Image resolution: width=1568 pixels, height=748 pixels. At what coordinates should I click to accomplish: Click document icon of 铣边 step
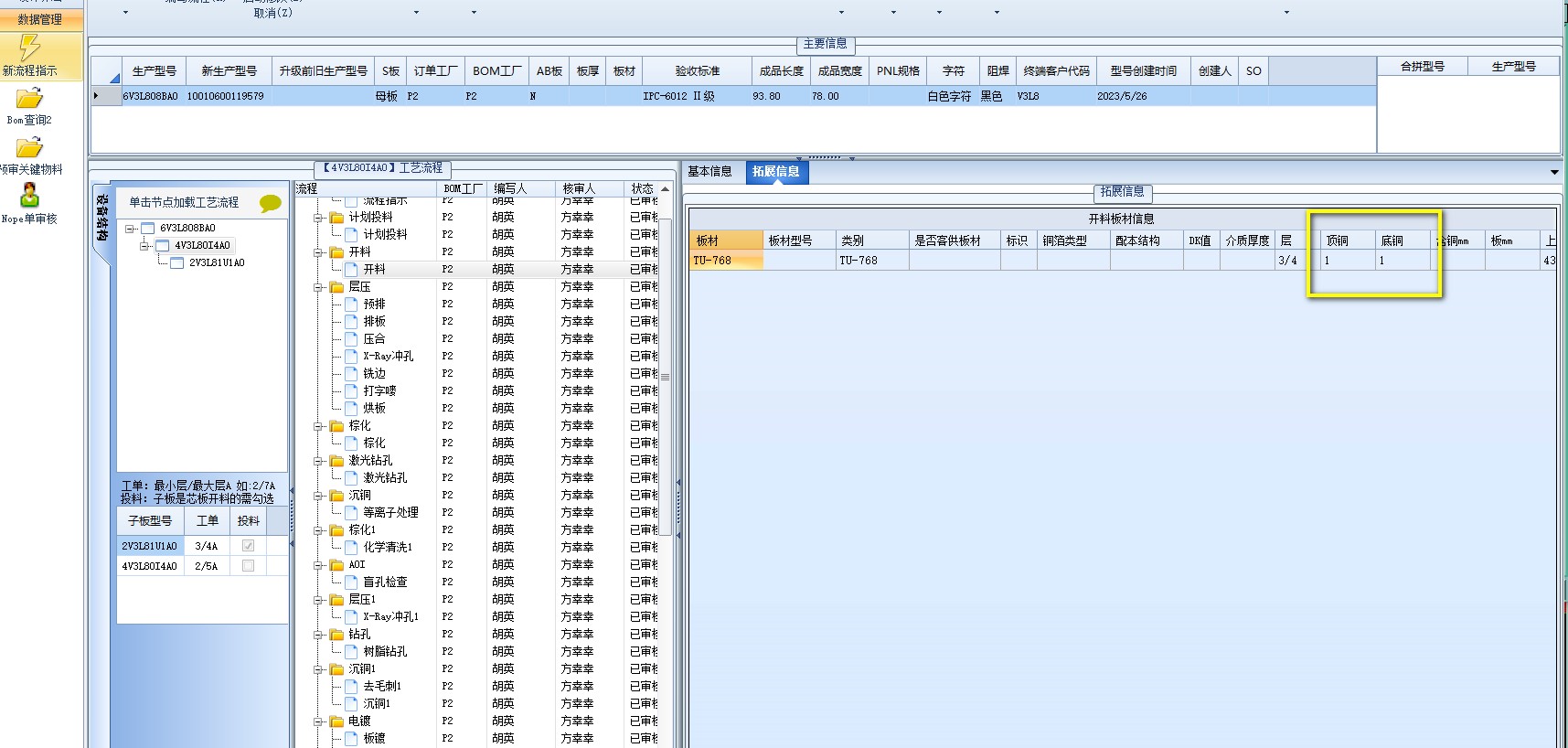(x=351, y=374)
